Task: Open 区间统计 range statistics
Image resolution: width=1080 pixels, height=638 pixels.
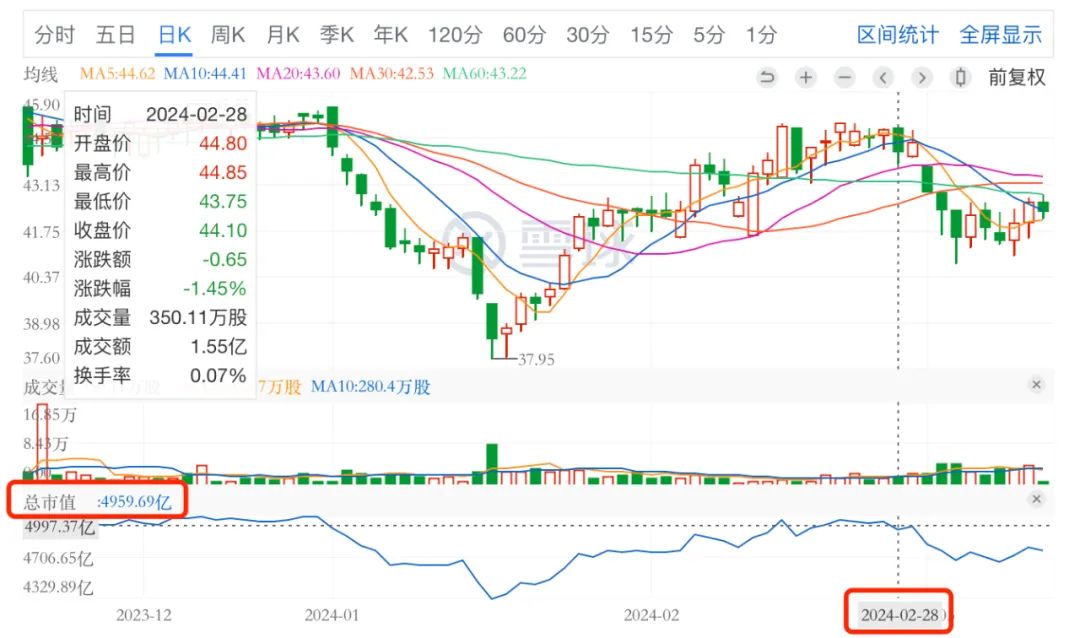Action: point(897,35)
